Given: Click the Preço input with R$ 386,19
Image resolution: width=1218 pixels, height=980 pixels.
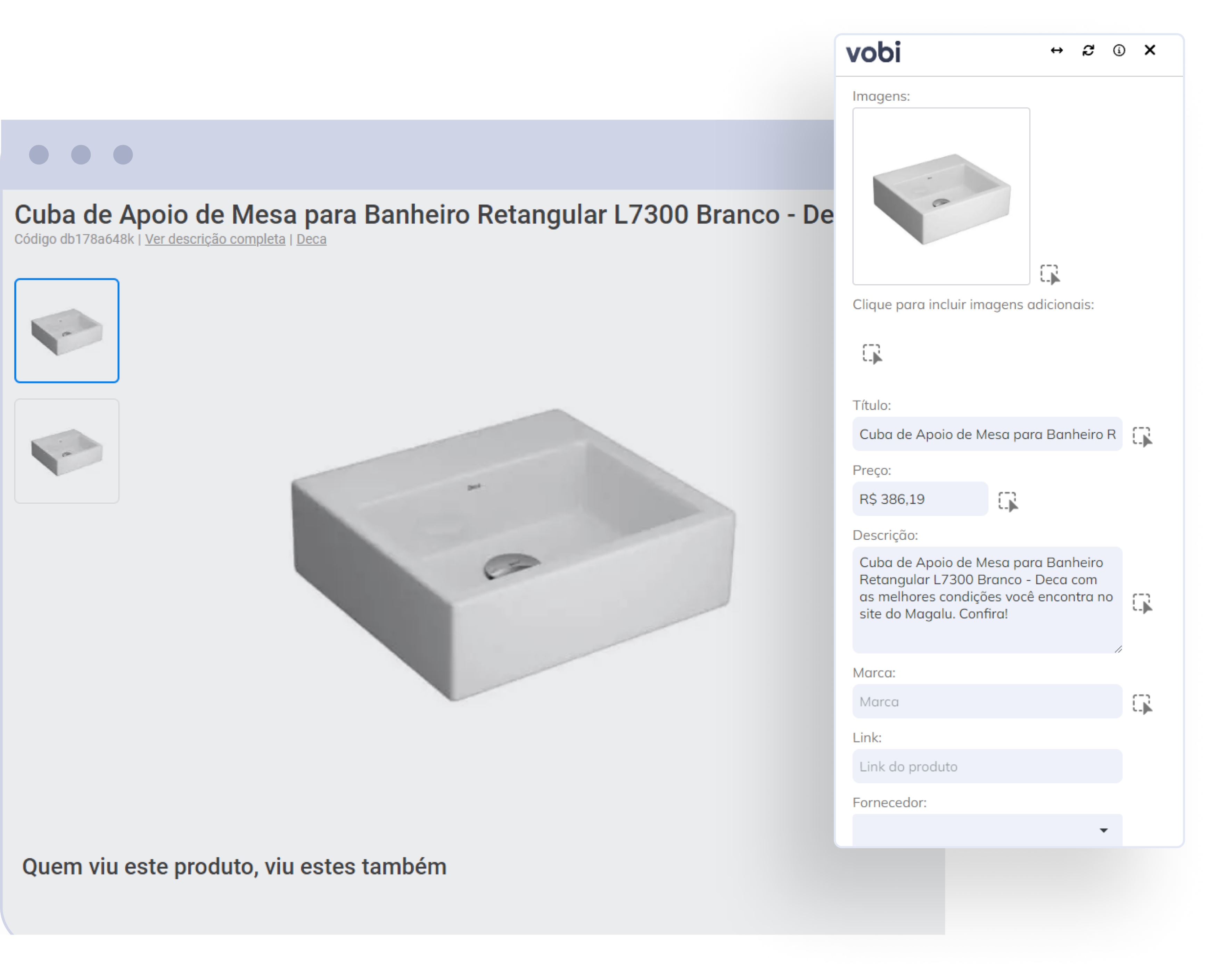Looking at the screenshot, I should point(920,499).
